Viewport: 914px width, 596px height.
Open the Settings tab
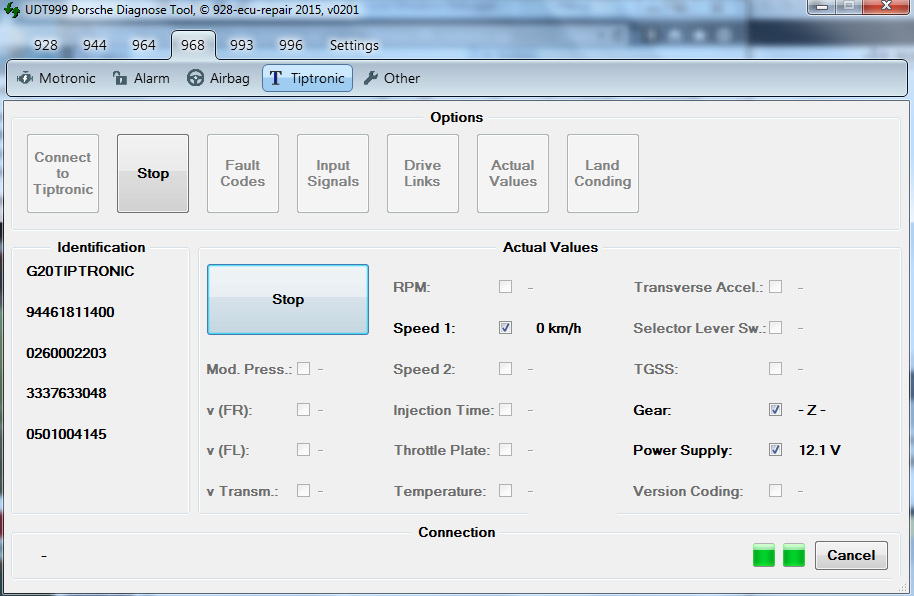coord(354,45)
